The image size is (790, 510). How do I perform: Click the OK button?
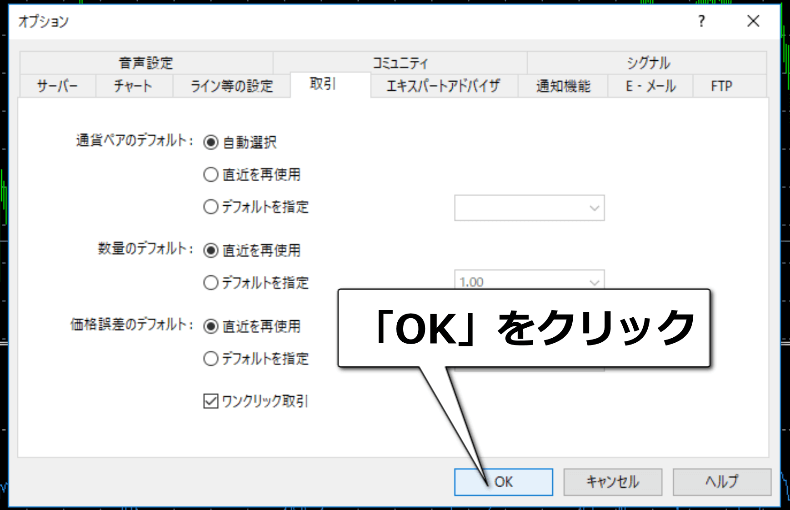(x=503, y=482)
